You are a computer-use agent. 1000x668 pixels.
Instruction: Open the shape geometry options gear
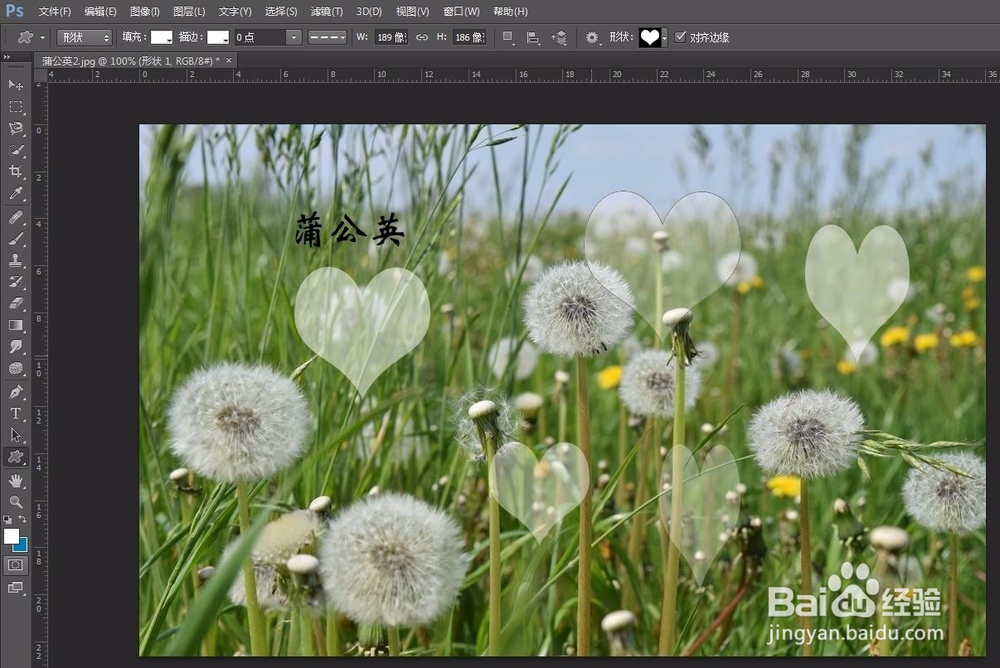592,38
